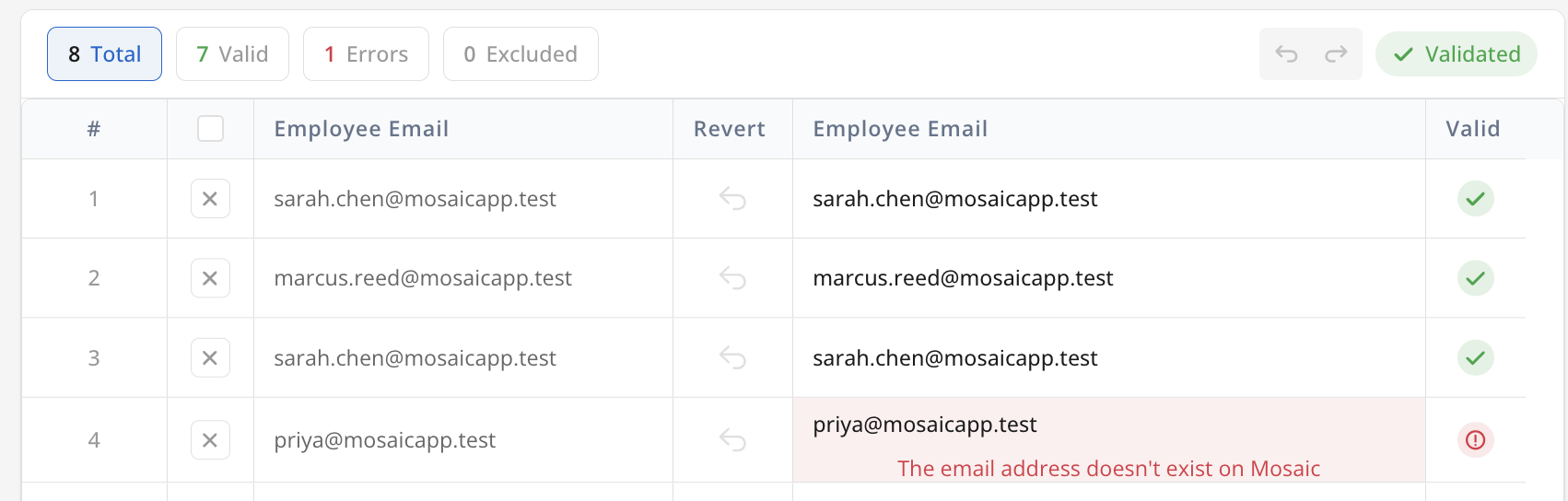Click the green valid checkmark on row 1
The height and width of the screenshot is (501, 1568).
(1476, 199)
